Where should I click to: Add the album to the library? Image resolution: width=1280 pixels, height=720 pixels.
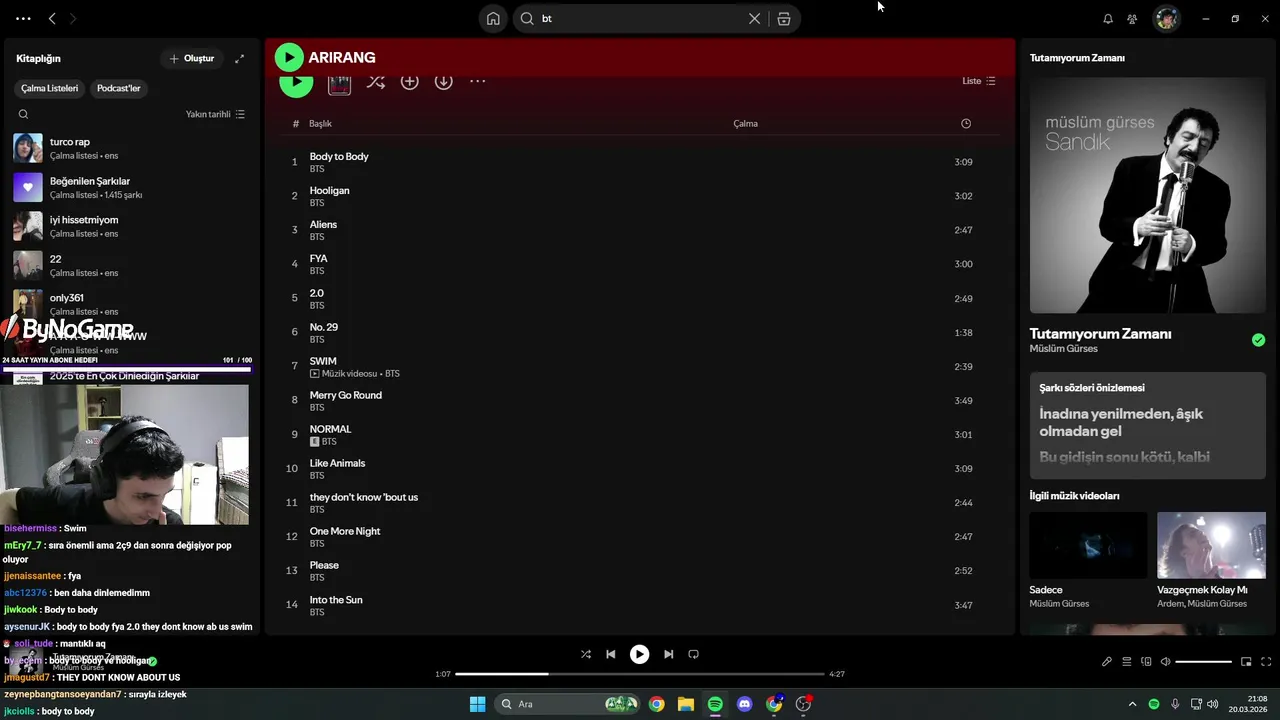tap(410, 81)
